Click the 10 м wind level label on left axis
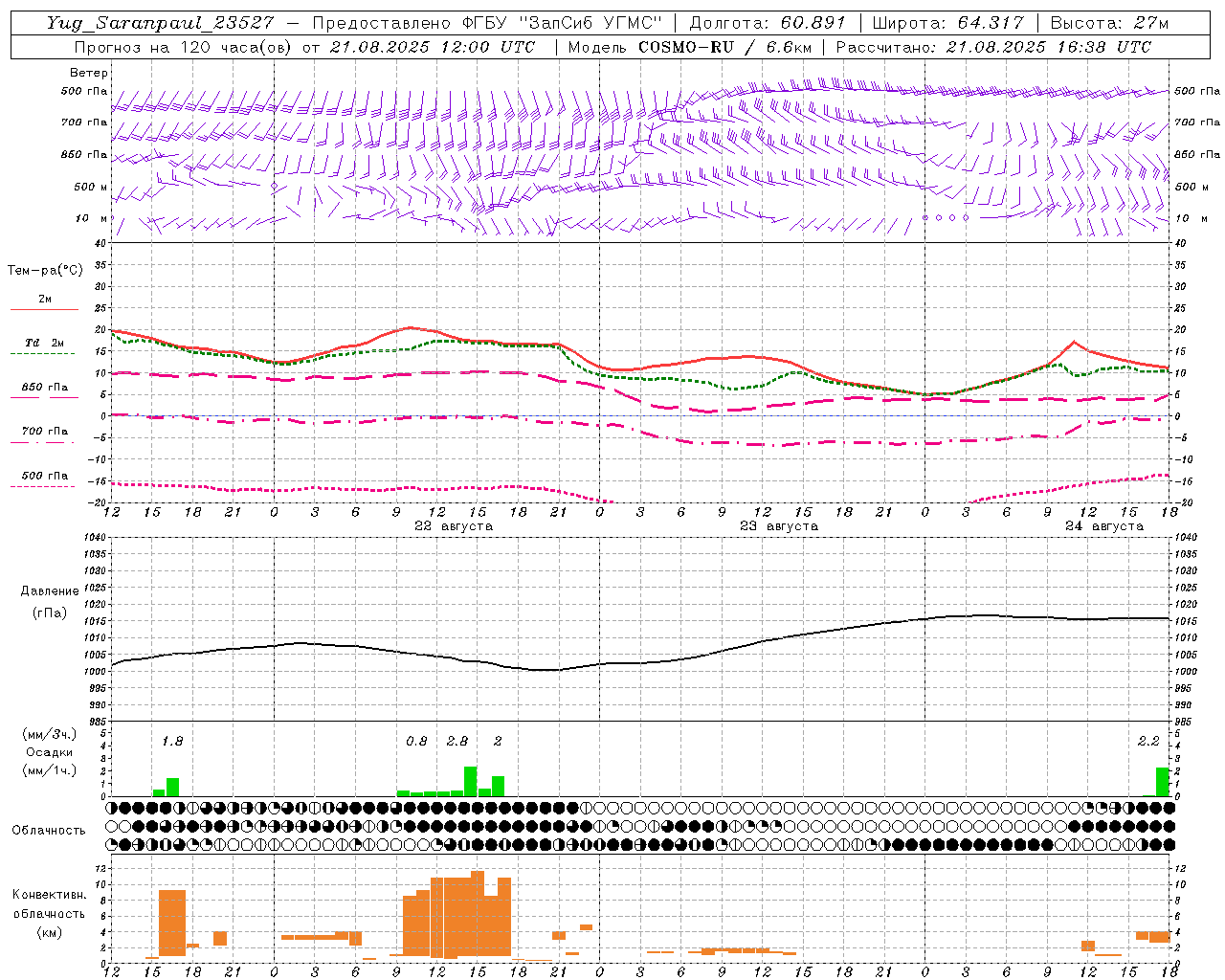This screenshot has height=980, width=1225. click(92, 218)
